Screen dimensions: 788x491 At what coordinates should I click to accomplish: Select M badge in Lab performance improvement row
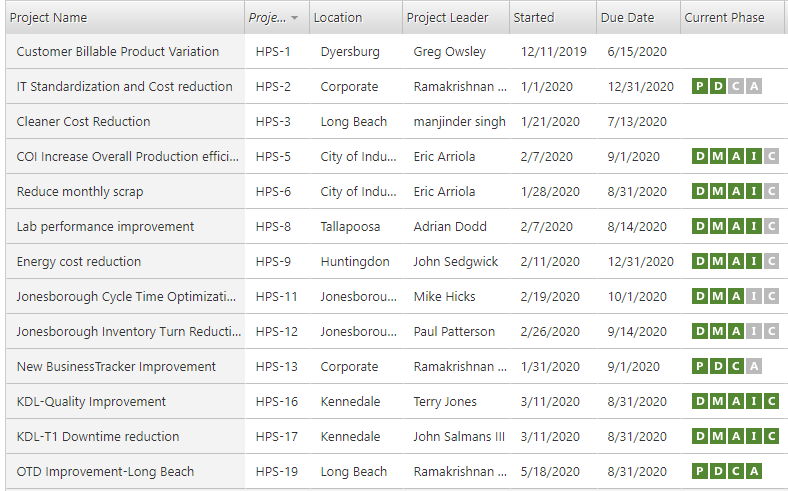coord(718,226)
